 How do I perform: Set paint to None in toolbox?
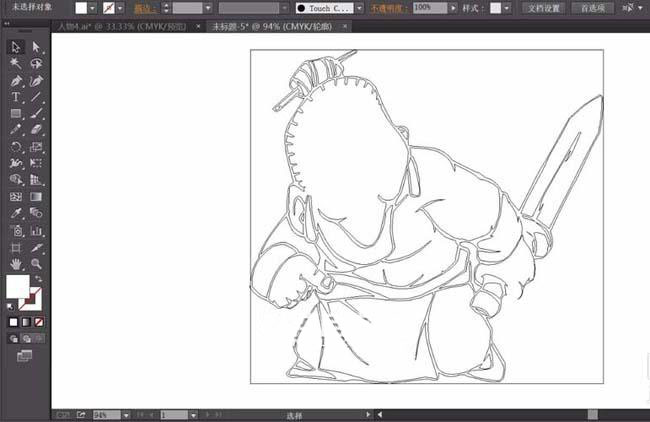38,322
